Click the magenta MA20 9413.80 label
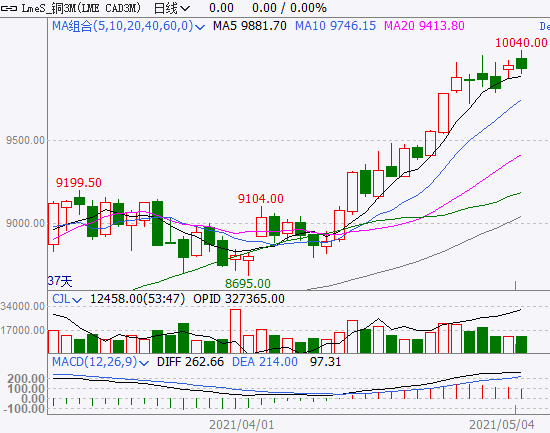This screenshot has height=433, width=550. pos(424,26)
